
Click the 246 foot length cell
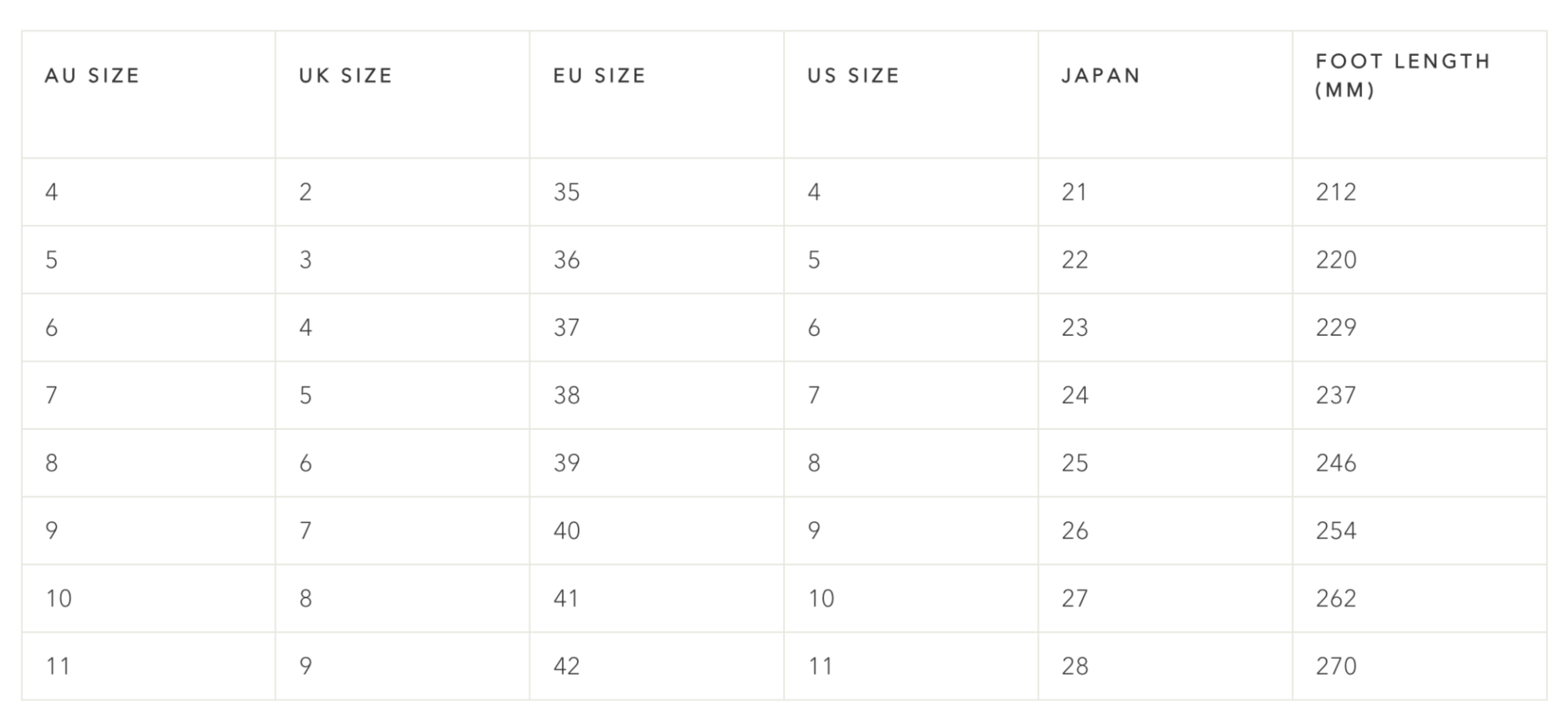[1336, 464]
